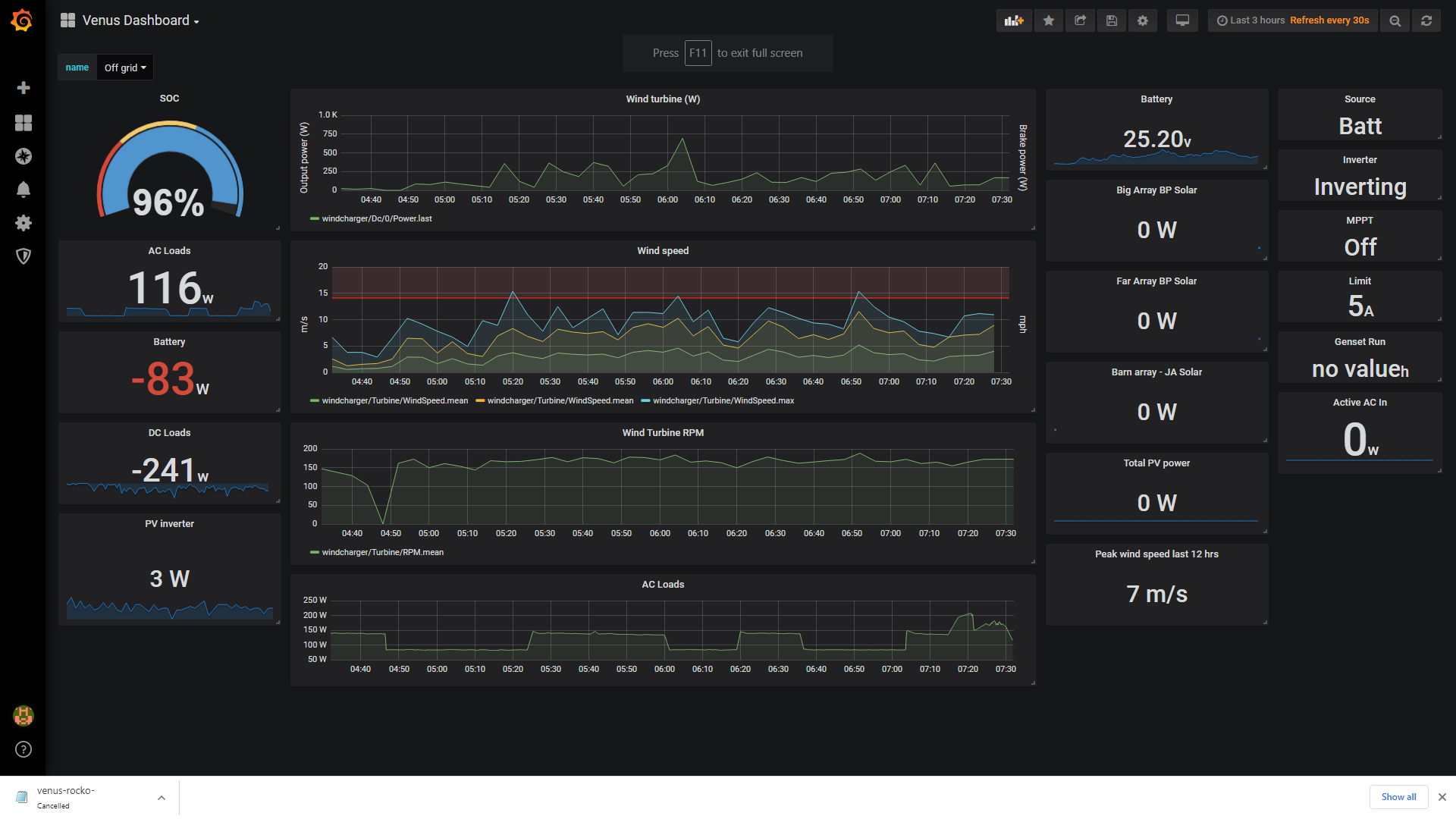
Task: Open the Explore compass icon in sidebar
Action: coord(24,156)
